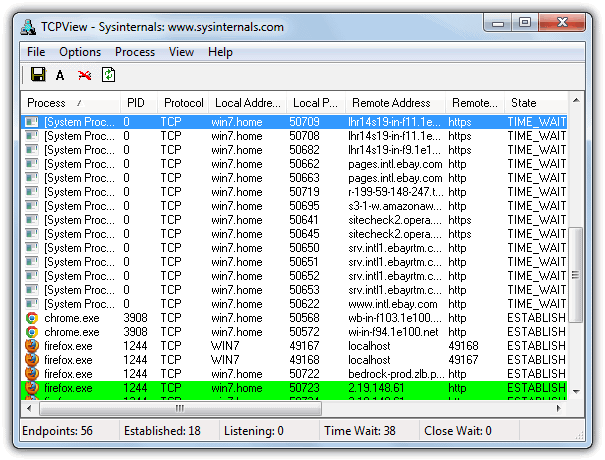Click the horizontal scrollbar thumb
605x460 pixels.
180,408
